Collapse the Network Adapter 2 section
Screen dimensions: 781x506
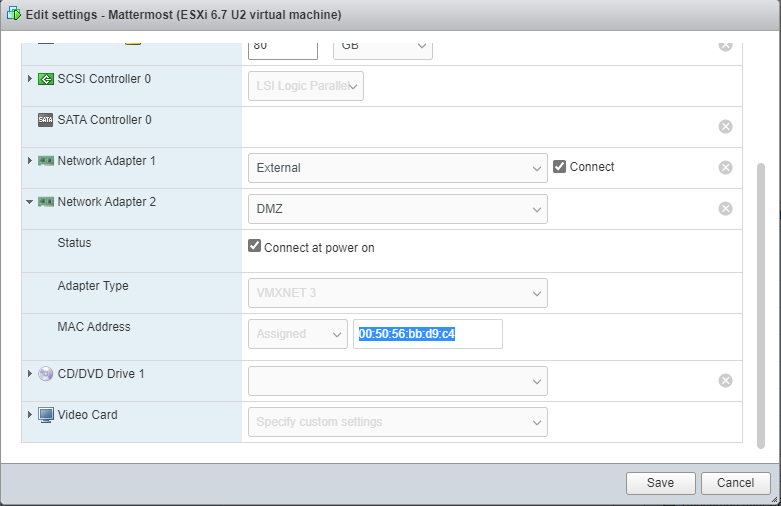pos(29,202)
